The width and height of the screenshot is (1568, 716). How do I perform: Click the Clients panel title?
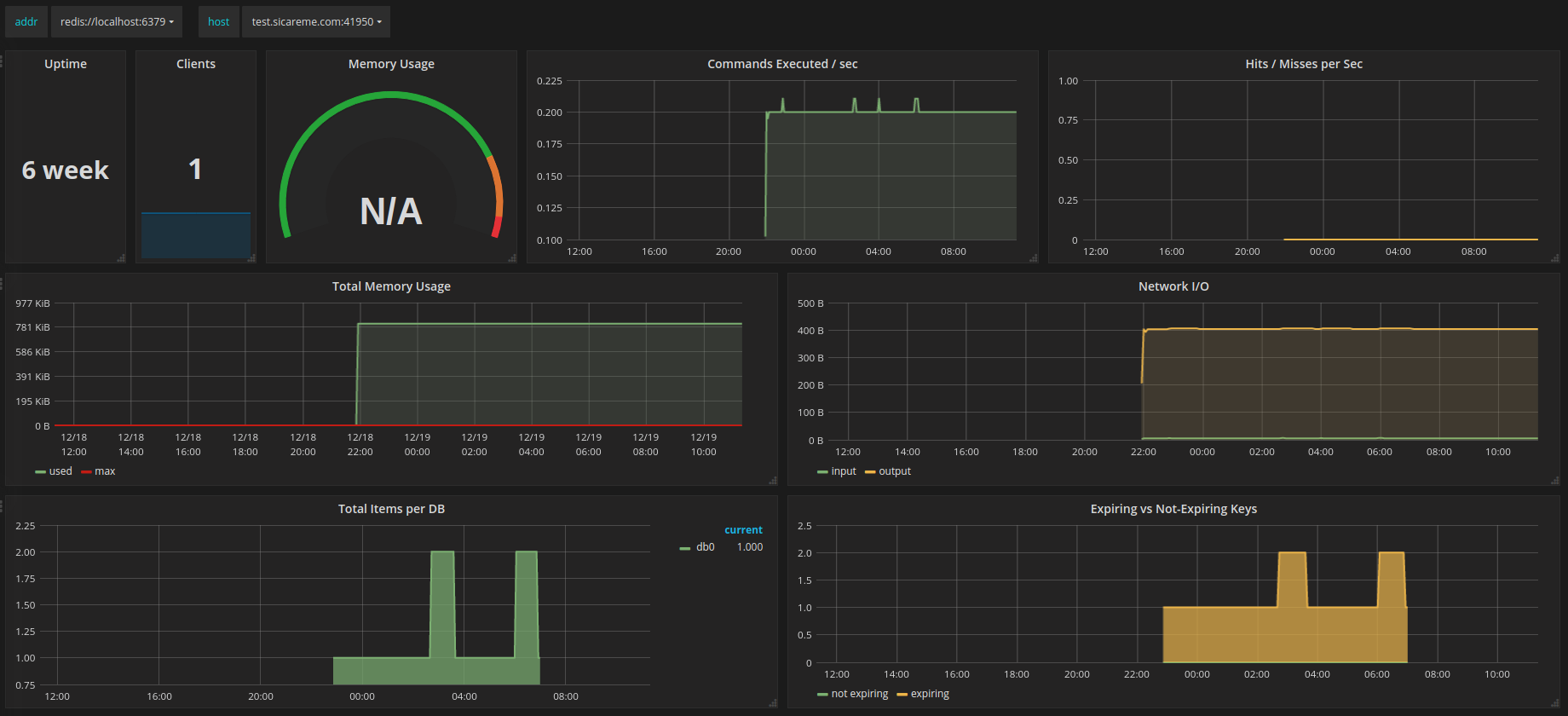point(196,64)
